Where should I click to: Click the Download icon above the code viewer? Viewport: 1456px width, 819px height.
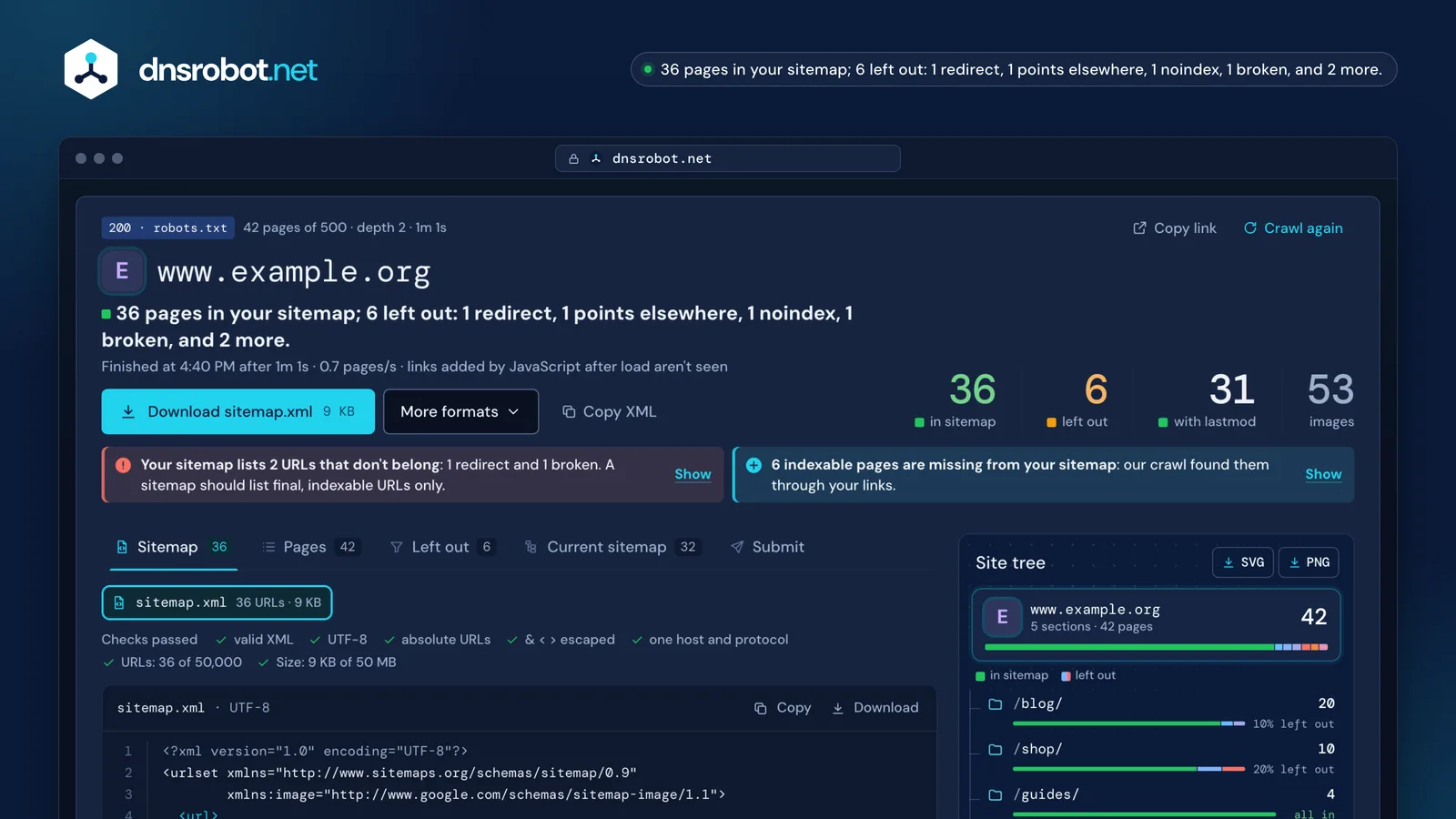click(x=838, y=708)
